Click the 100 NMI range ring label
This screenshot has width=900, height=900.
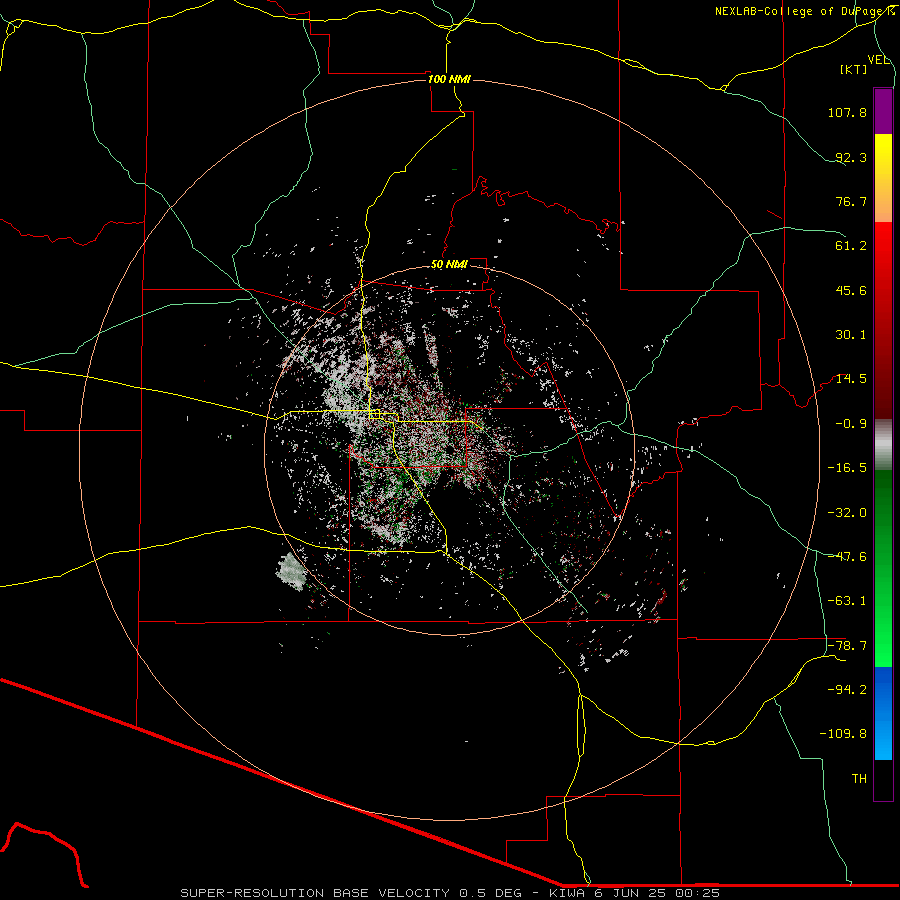[x=449, y=79]
